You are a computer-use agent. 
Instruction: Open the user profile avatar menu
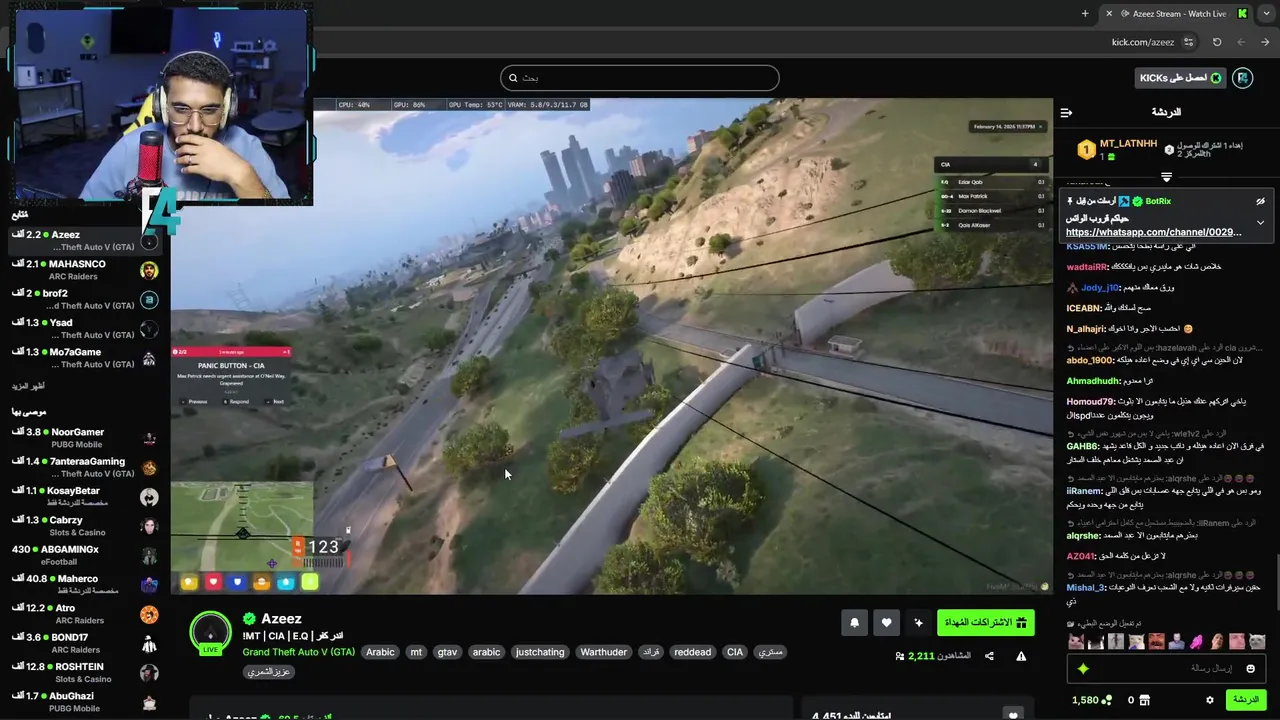(x=1243, y=78)
